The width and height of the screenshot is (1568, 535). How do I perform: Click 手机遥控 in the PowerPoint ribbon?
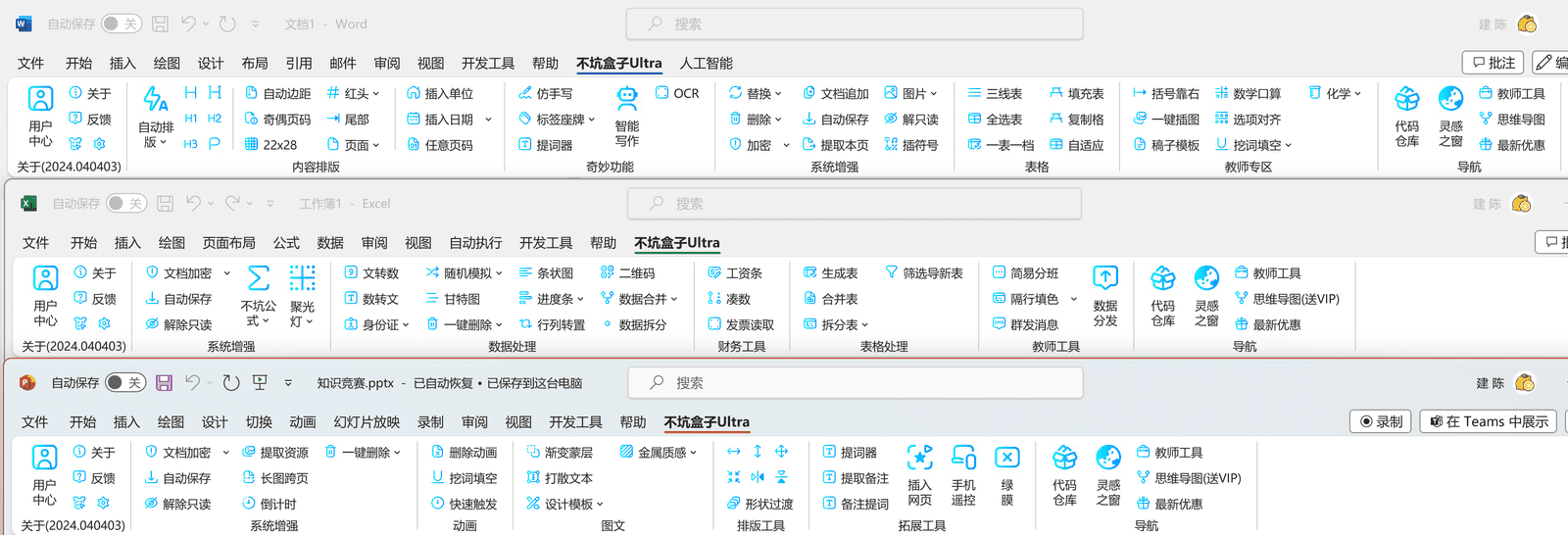point(963,475)
